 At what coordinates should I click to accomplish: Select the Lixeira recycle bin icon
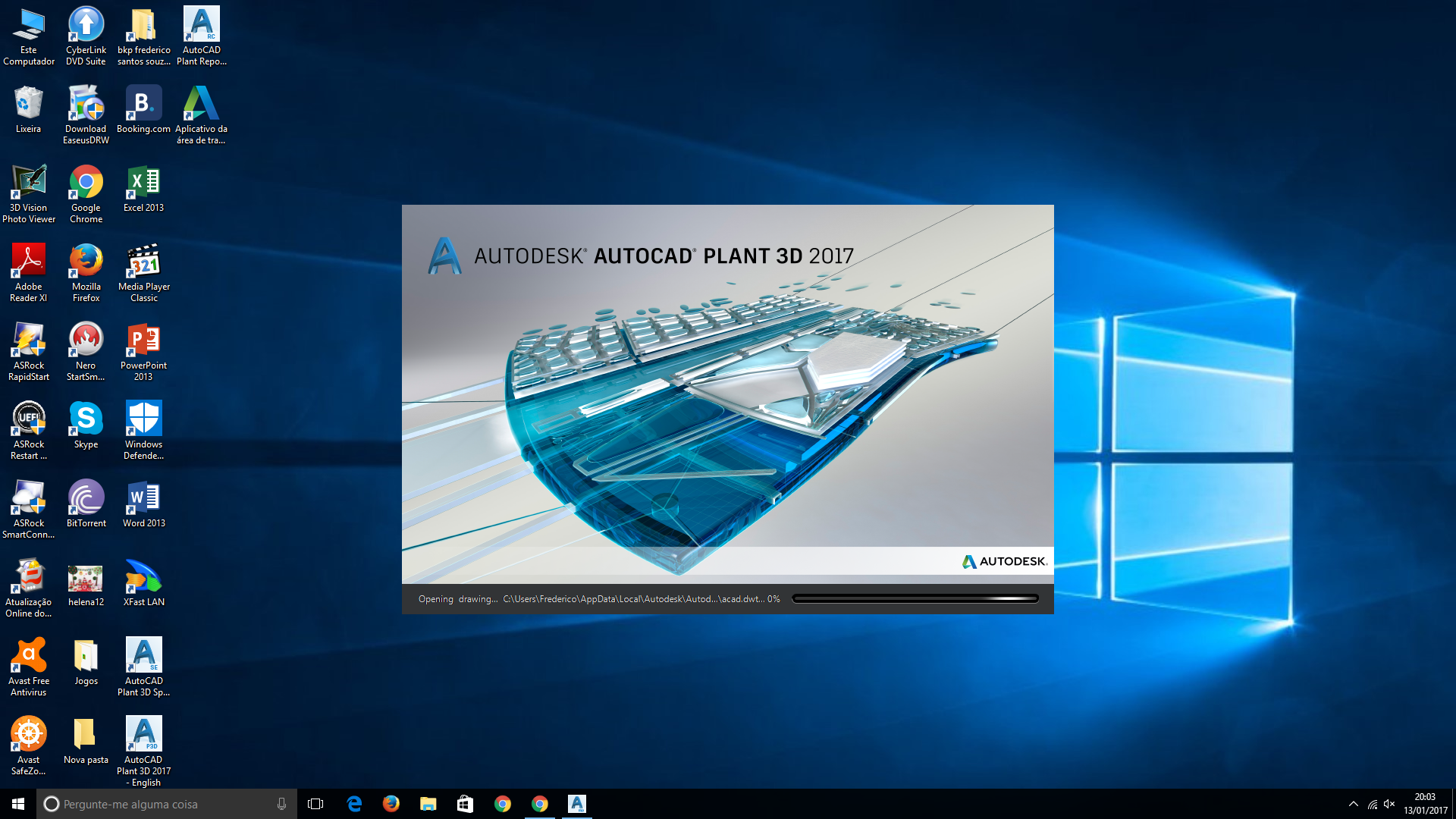(x=28, y=109)
